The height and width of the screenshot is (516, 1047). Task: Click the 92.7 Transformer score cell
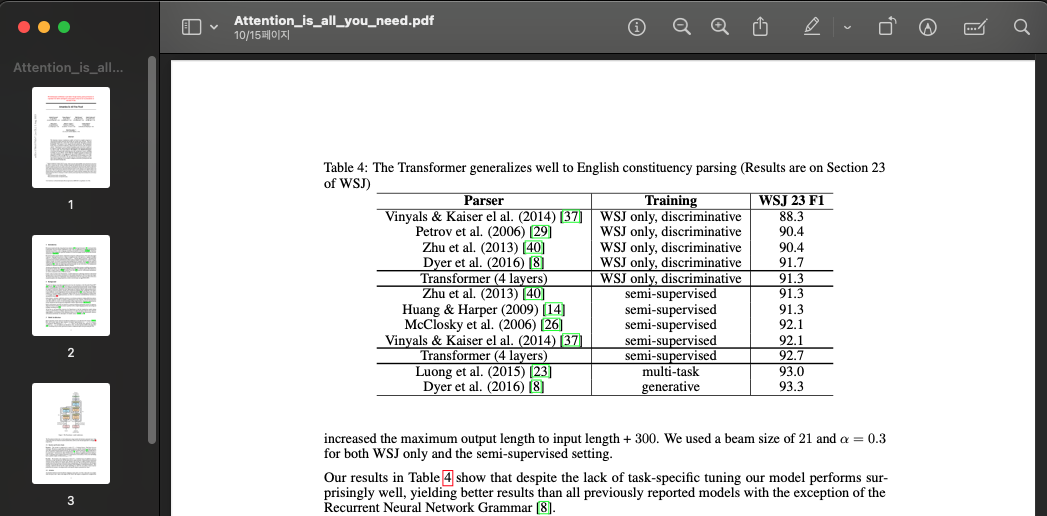tap(792, 356)
